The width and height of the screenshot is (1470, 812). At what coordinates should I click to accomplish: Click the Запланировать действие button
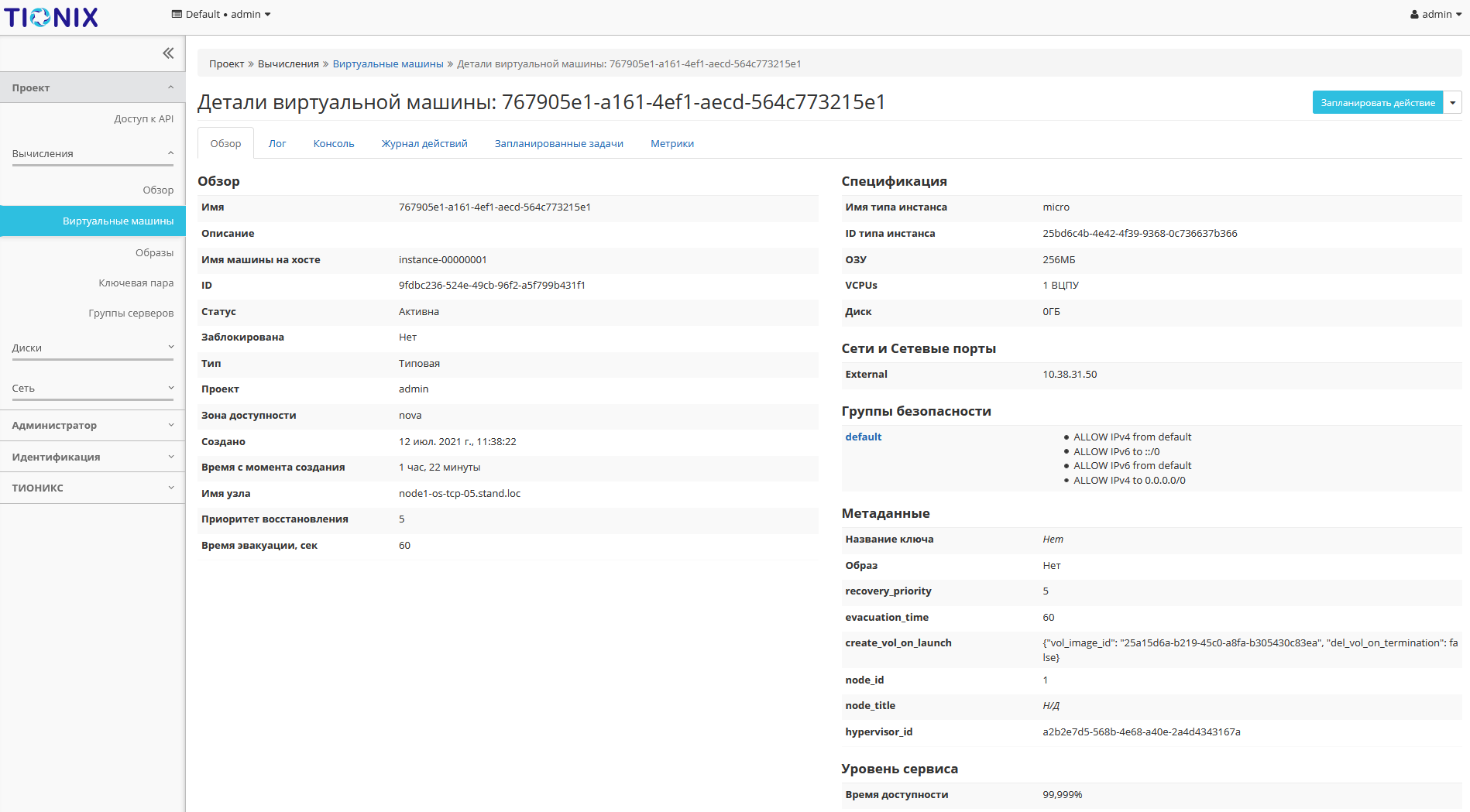(1377, 101)
